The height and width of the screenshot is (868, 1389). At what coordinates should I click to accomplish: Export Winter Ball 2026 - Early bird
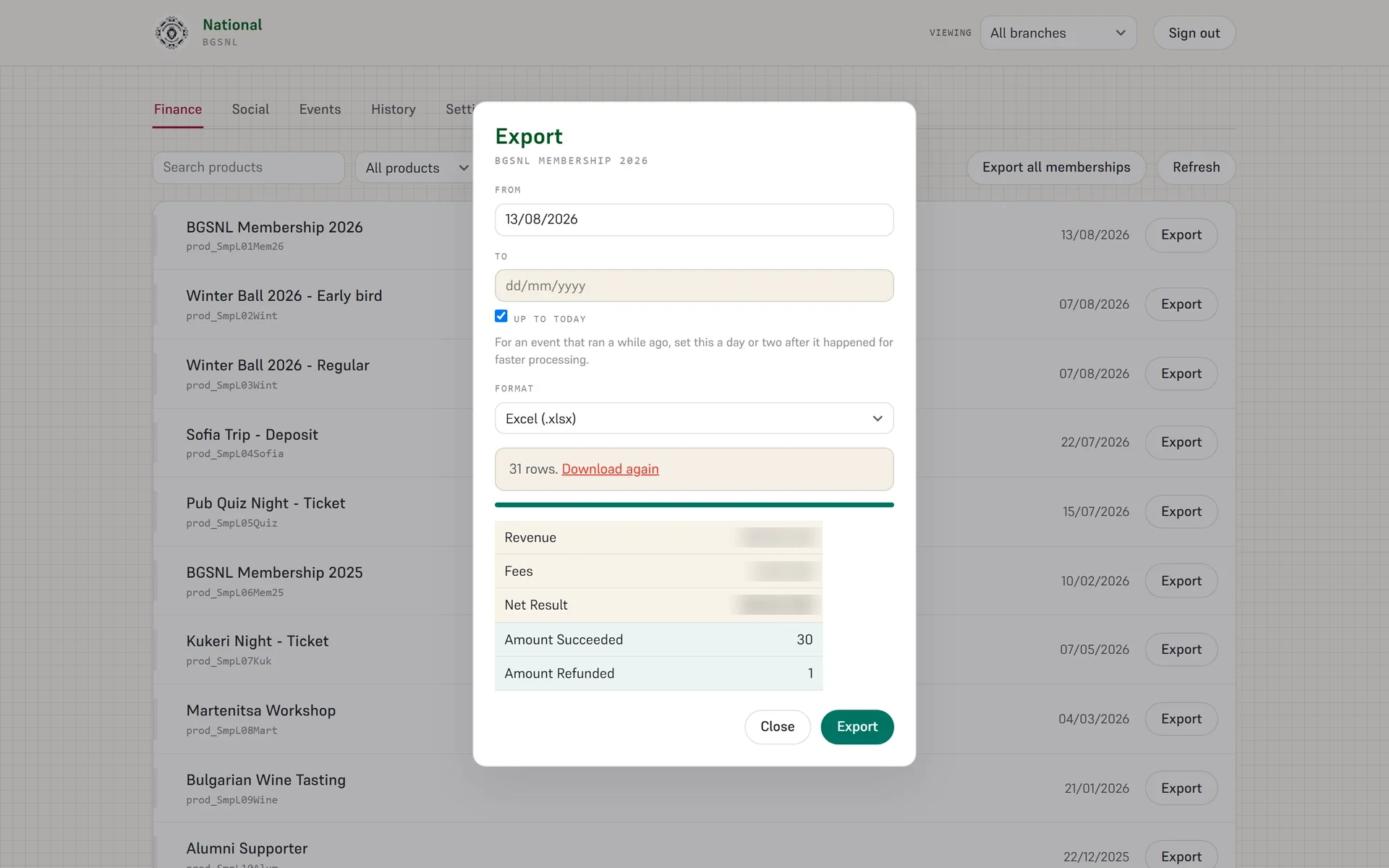point(1181,305)
